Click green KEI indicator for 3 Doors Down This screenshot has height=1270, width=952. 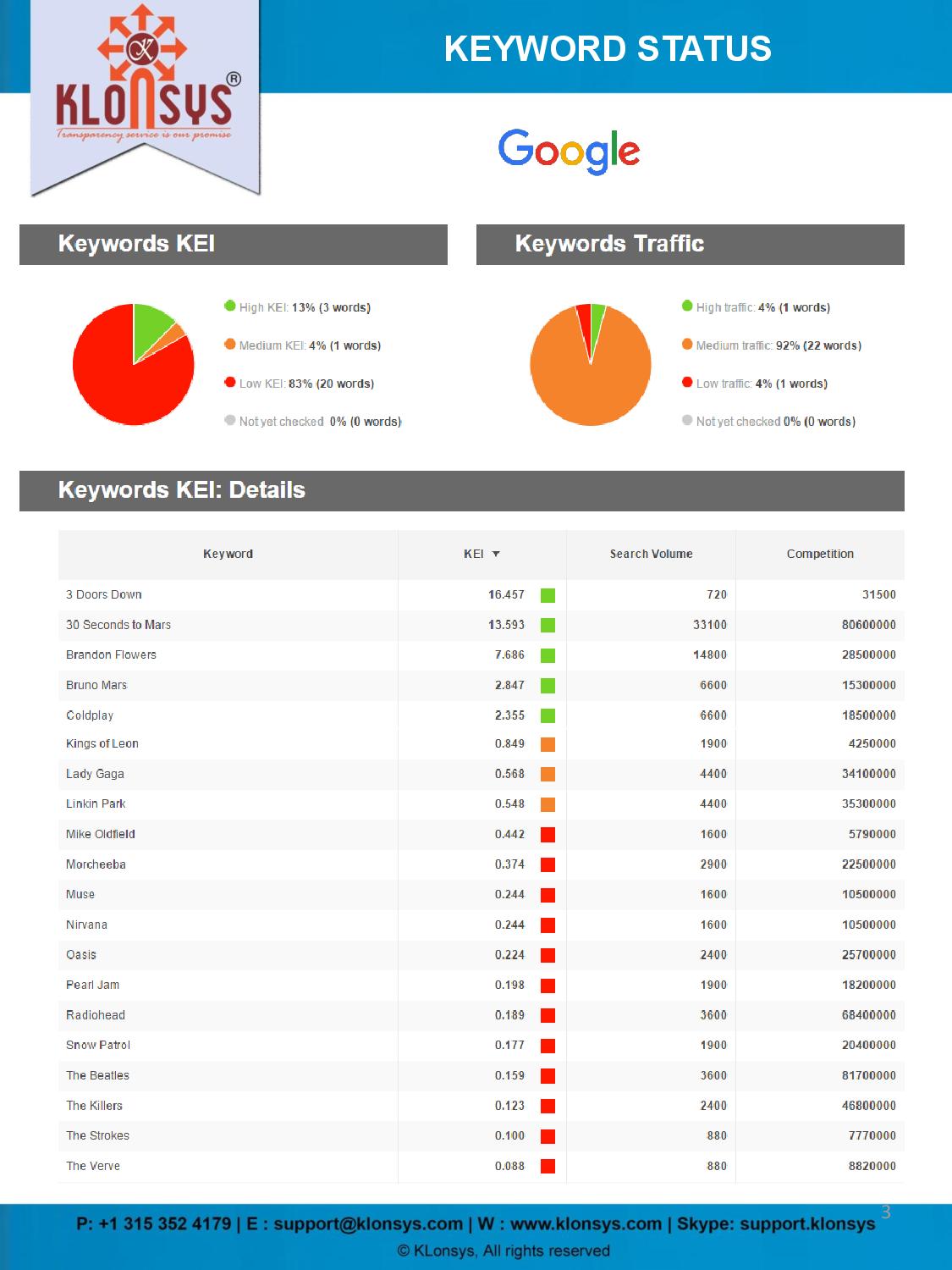548,595
